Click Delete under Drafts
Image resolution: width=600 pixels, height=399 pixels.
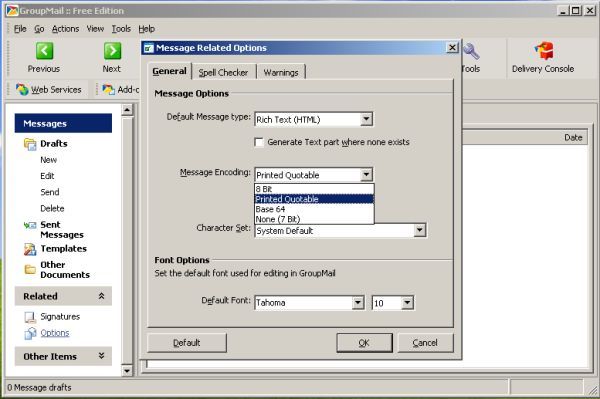52,208
